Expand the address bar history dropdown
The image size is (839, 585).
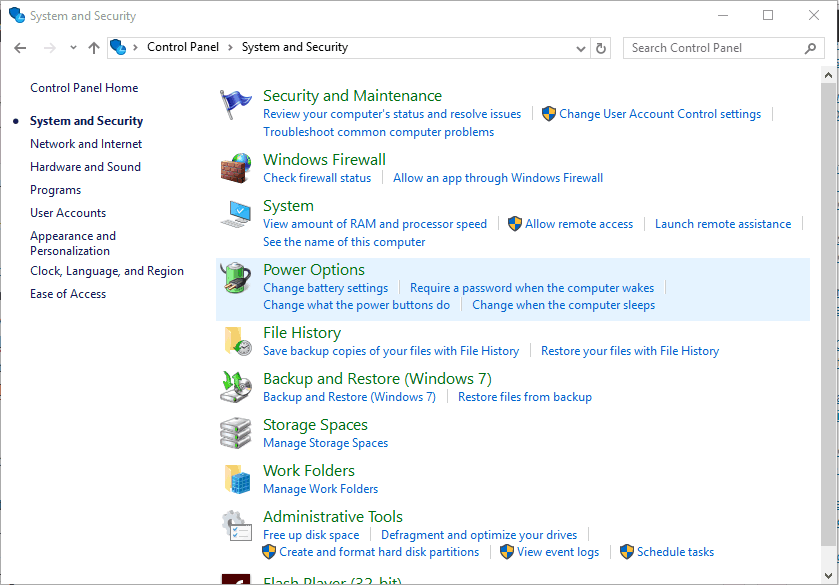tap(582, 47)
